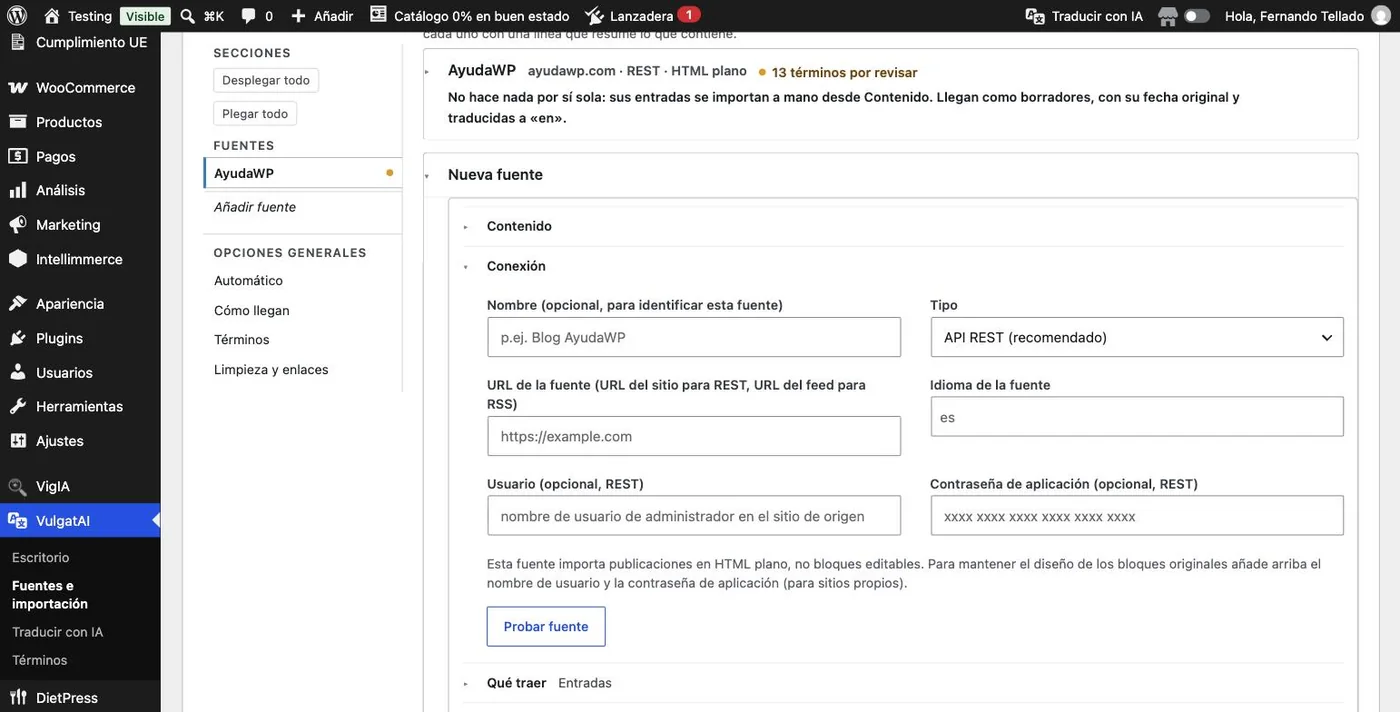This screenshot has width=1400, height=712.
Task: Toggle the switch beside Hola, Fernando Tellado
Action: (x=1197, y=16)
